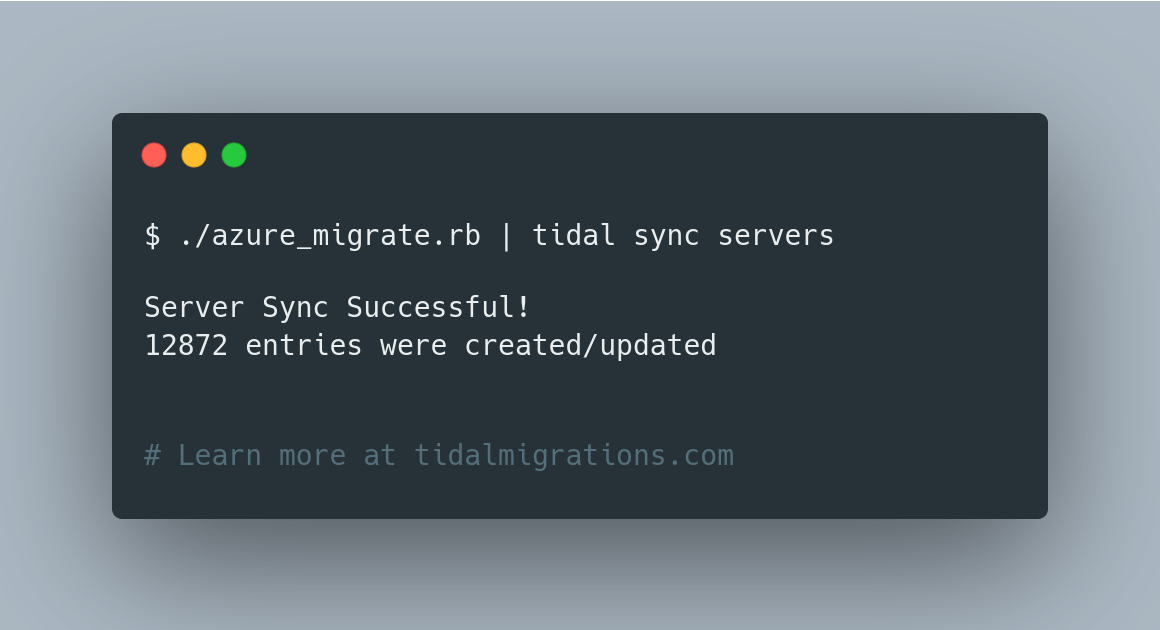Click the dollar sign shell prompt

(152, 236)
